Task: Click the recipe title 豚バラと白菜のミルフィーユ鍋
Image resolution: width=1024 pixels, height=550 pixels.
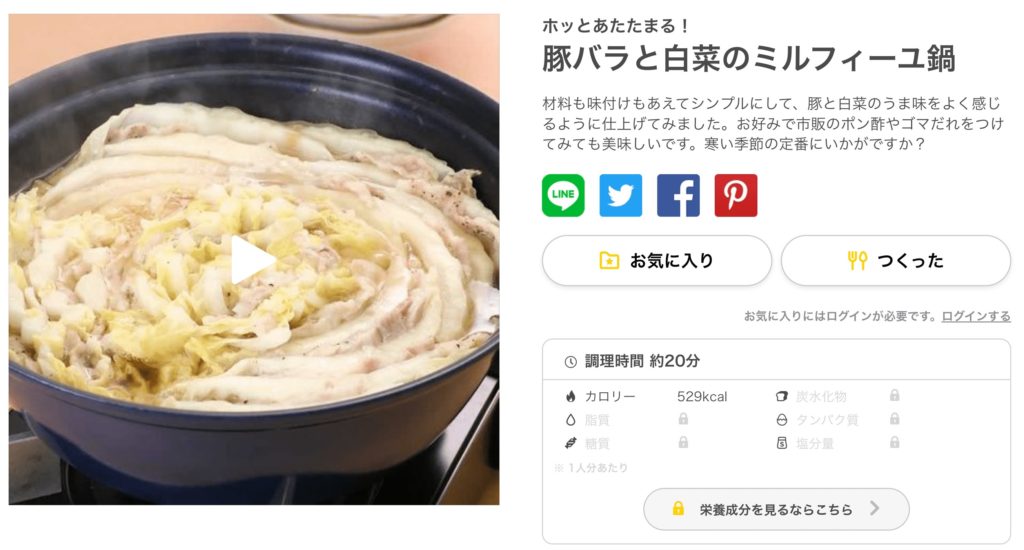Action: pos(748,58)
